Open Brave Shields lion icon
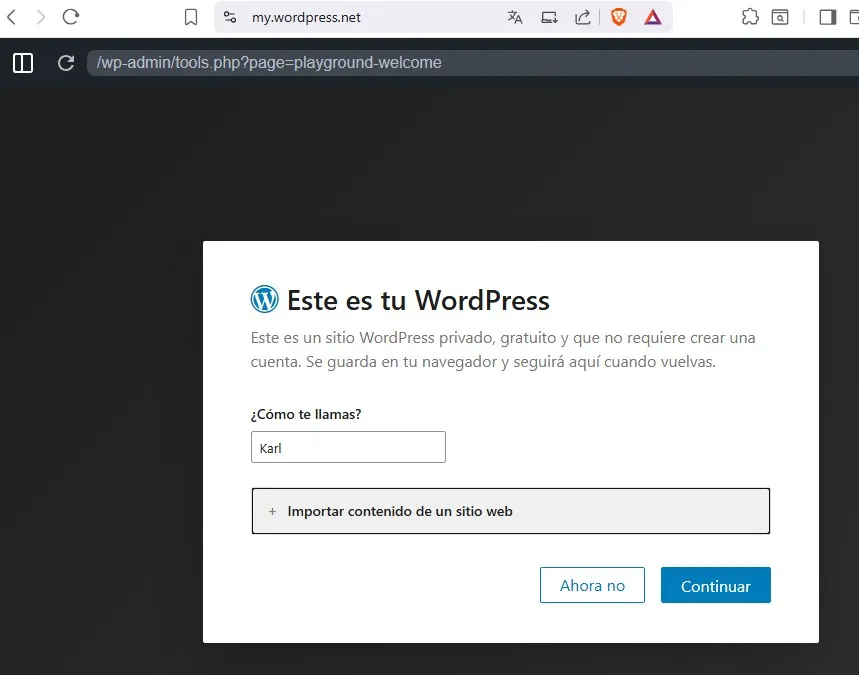Viewport: 859px width, 675px height. click(x=619, y=17)
